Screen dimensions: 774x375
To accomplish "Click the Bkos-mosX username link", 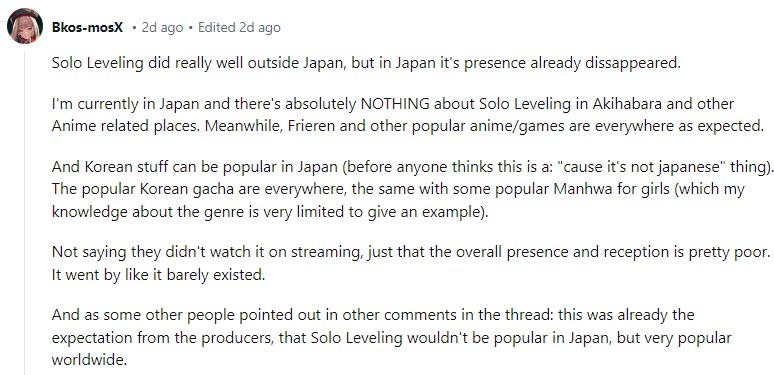I will [x=87, y=28].
